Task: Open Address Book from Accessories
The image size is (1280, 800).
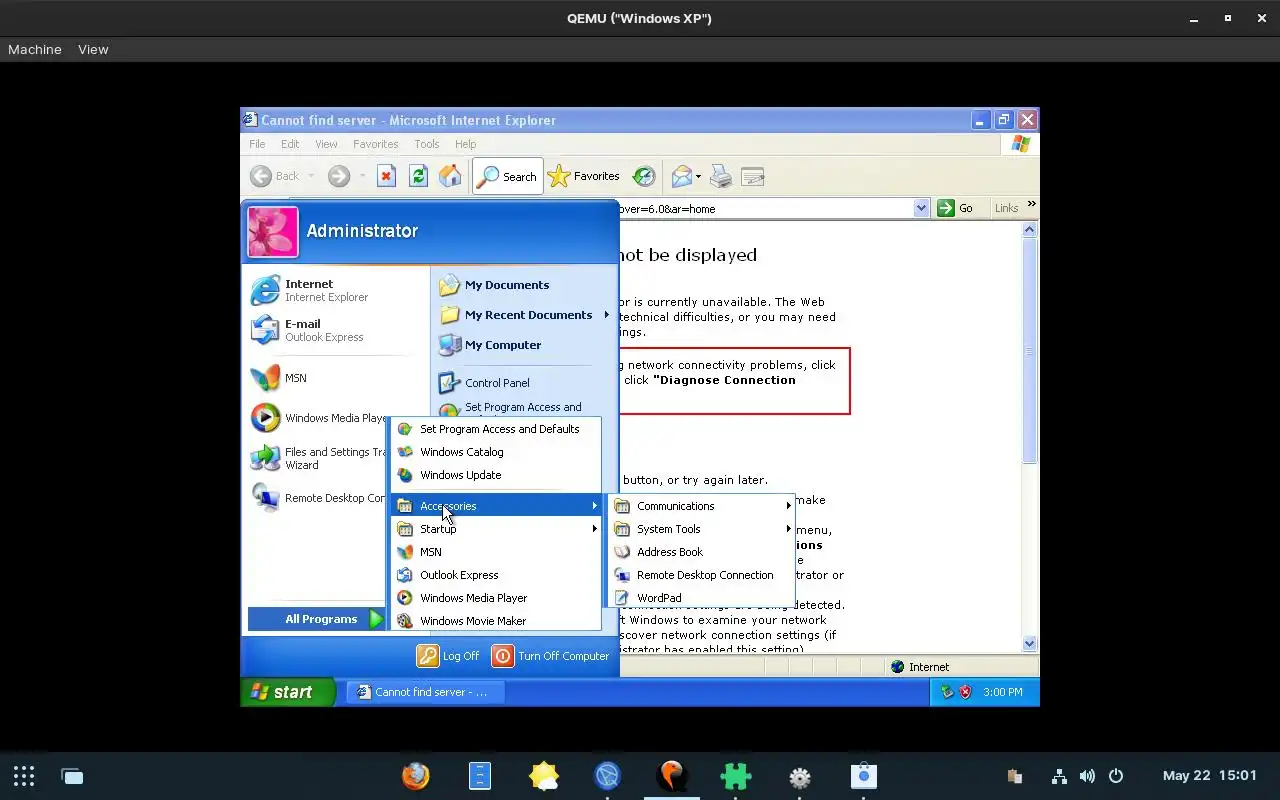Action: tap(701, 552)
